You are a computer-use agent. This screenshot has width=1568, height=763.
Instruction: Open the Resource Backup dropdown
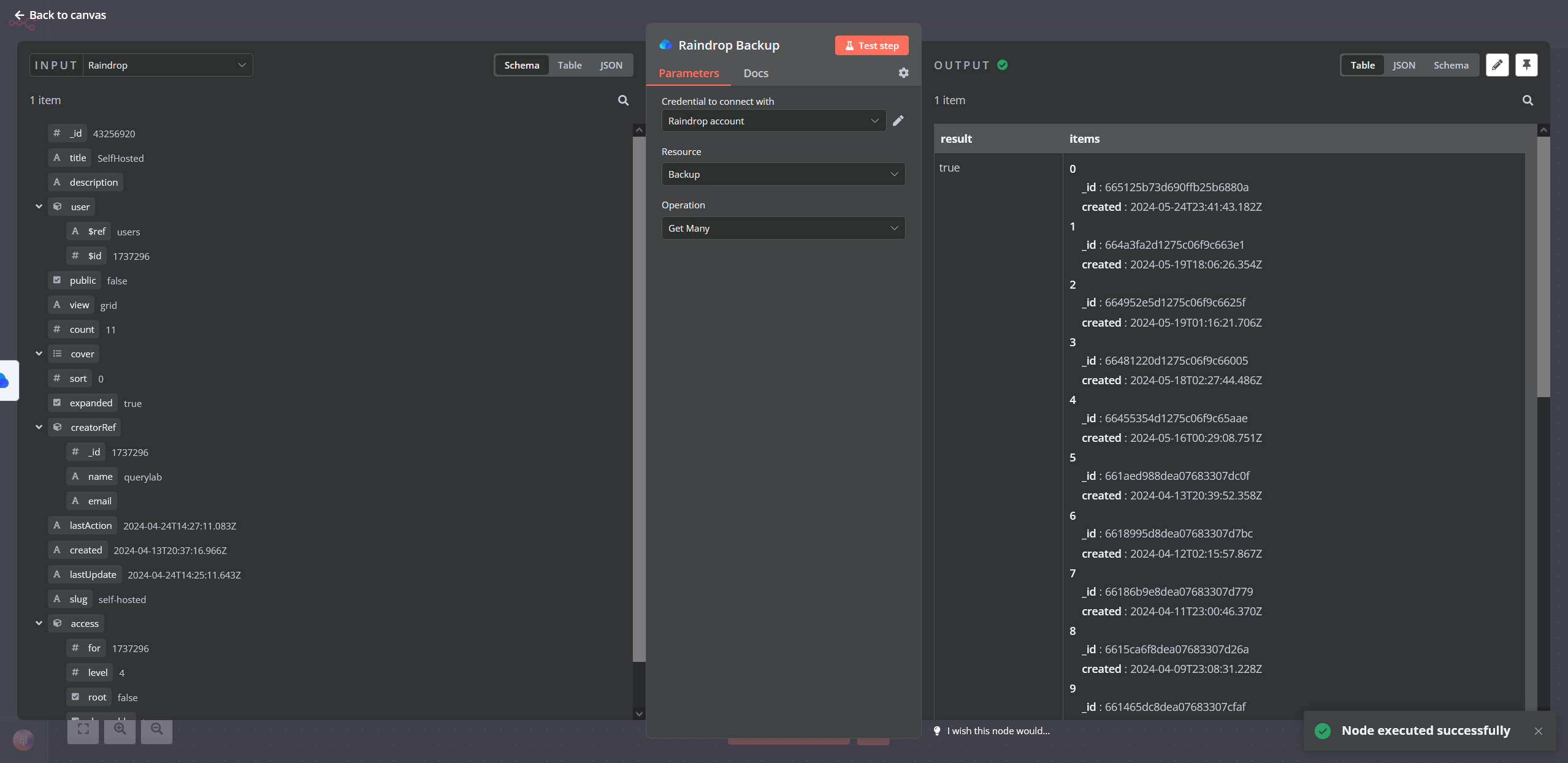pos(783,174)
